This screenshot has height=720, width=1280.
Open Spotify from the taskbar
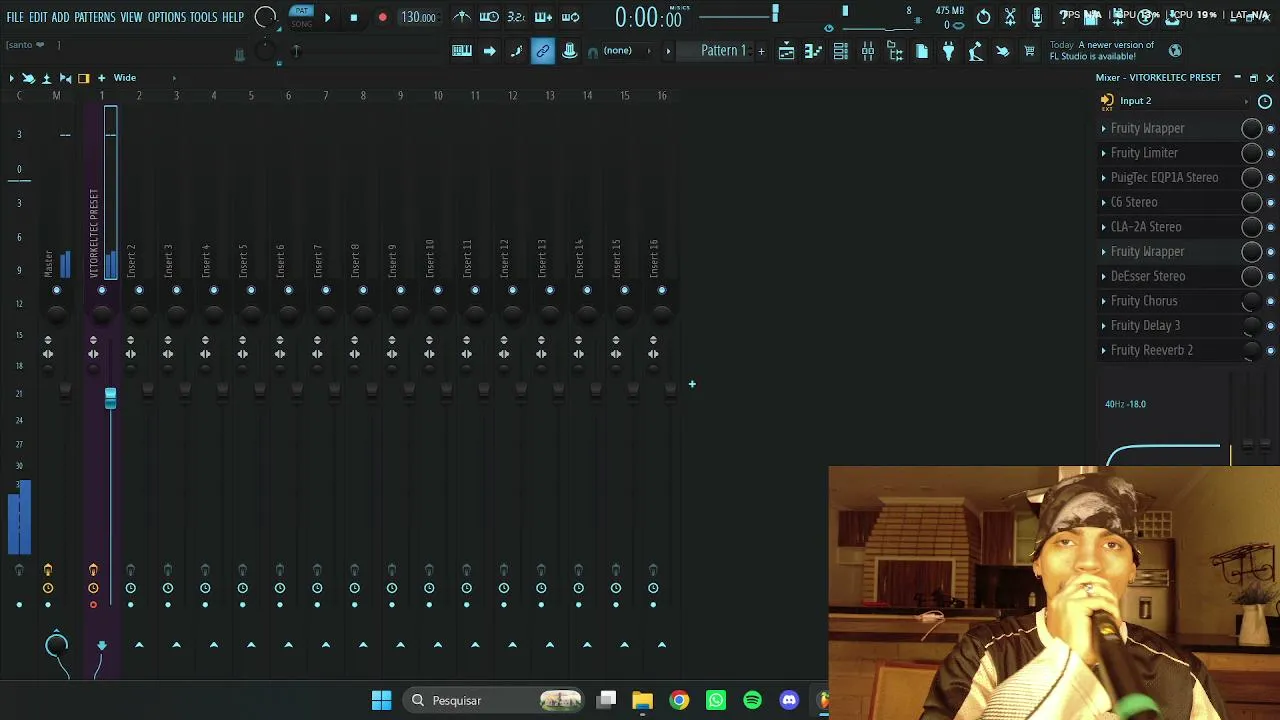coord(752,700)
